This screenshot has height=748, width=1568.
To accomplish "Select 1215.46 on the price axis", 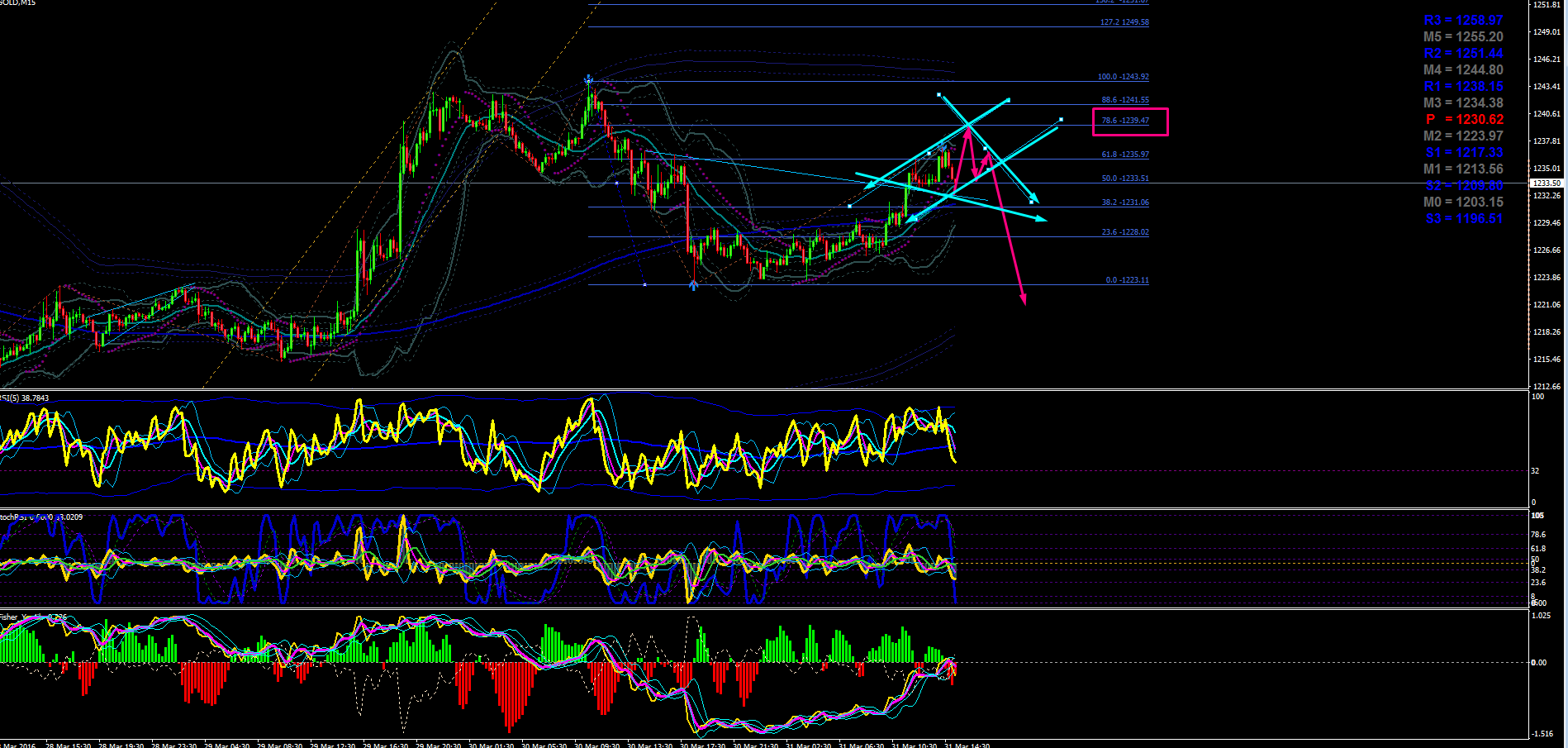I will tap(1547, 360).
